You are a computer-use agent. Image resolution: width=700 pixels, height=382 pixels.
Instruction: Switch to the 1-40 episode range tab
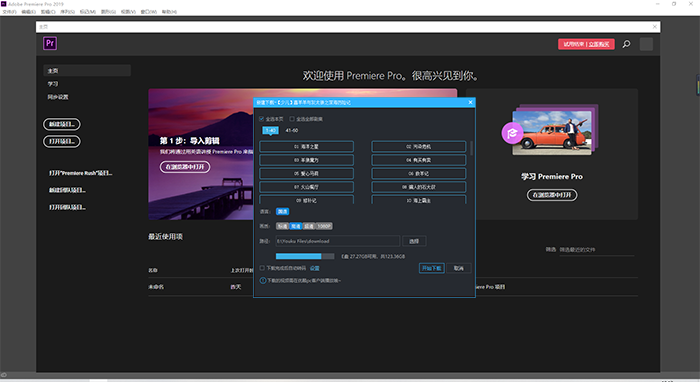pyautogui.click(x=270, y=130)
